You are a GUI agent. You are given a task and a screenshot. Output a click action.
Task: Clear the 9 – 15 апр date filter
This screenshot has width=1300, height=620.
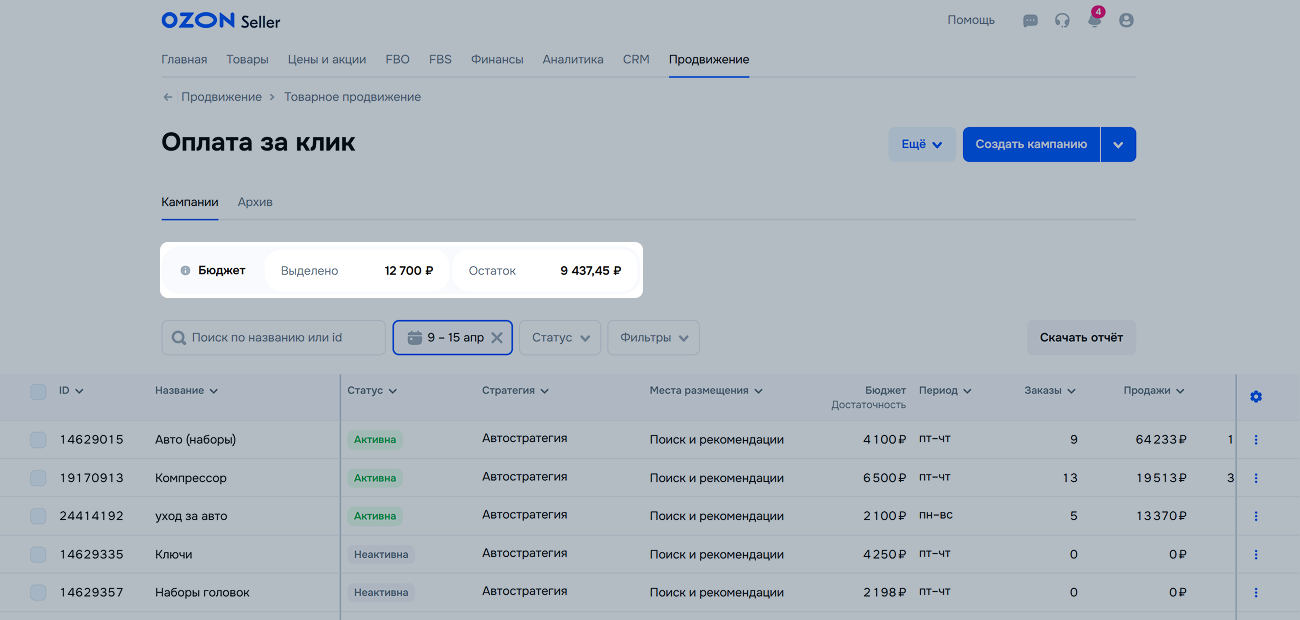(497, 338)
